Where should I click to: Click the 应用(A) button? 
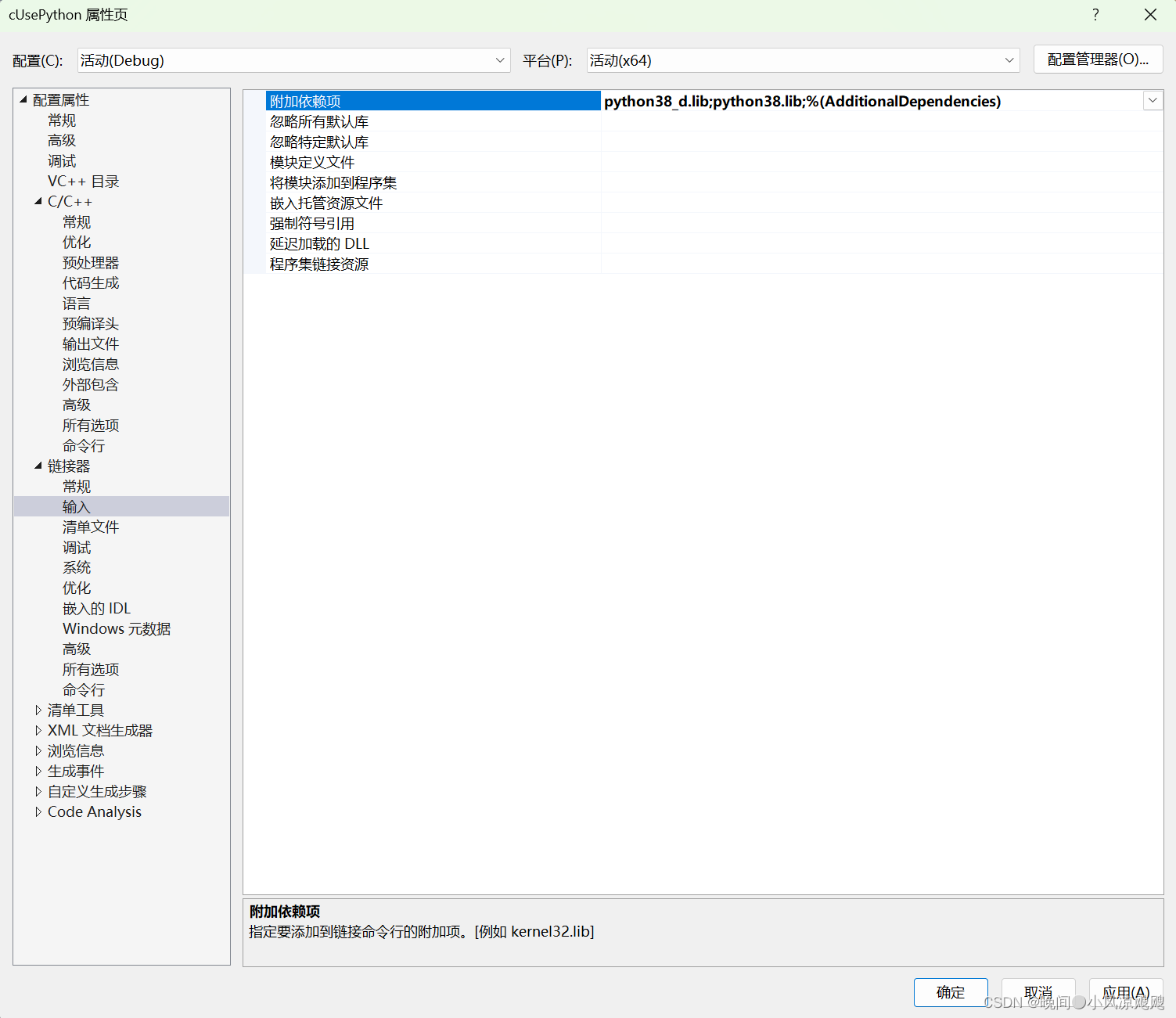tap(1126, 992)
